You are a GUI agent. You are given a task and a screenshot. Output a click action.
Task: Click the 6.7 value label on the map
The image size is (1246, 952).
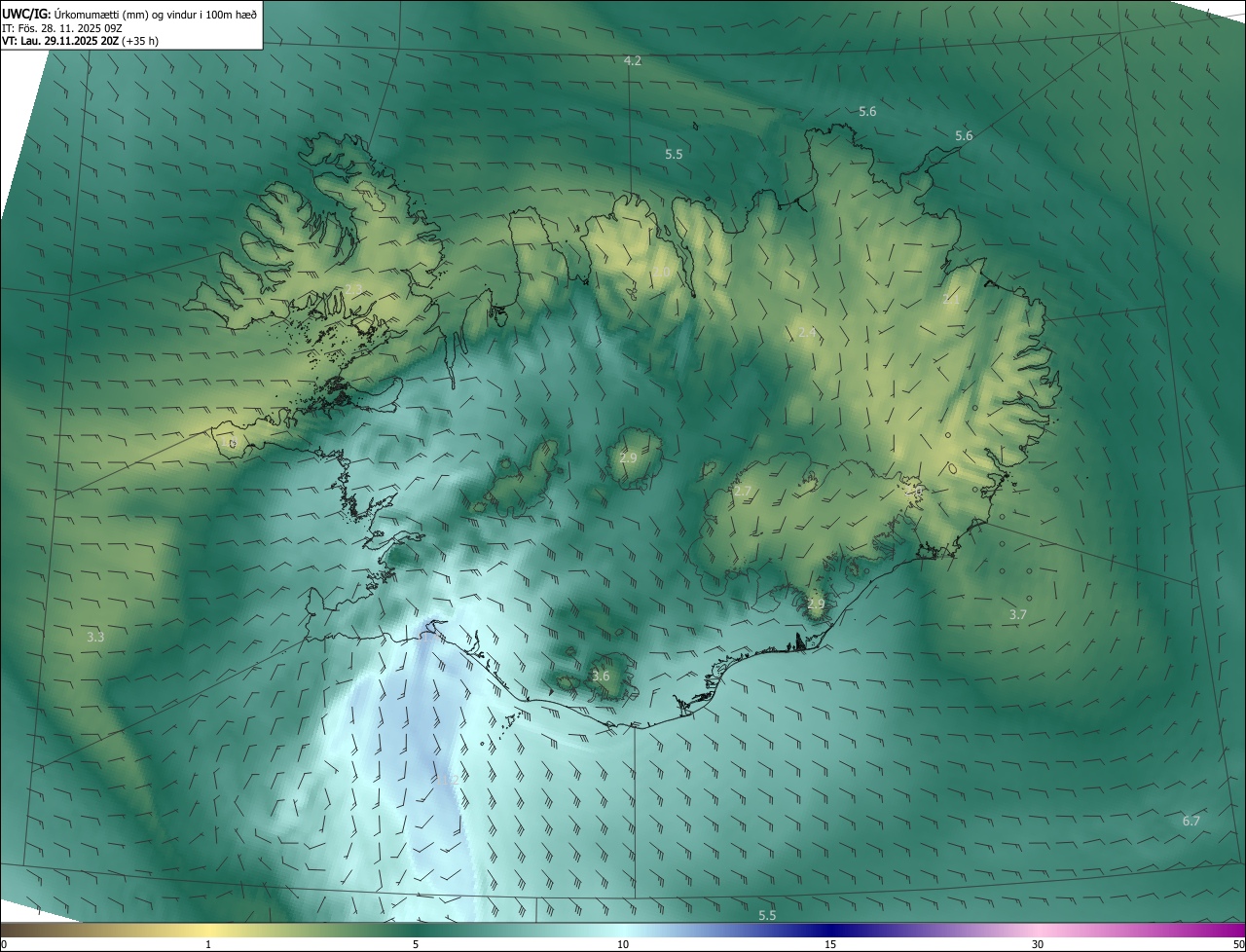pyautogui.click(x=1191, y=821)
